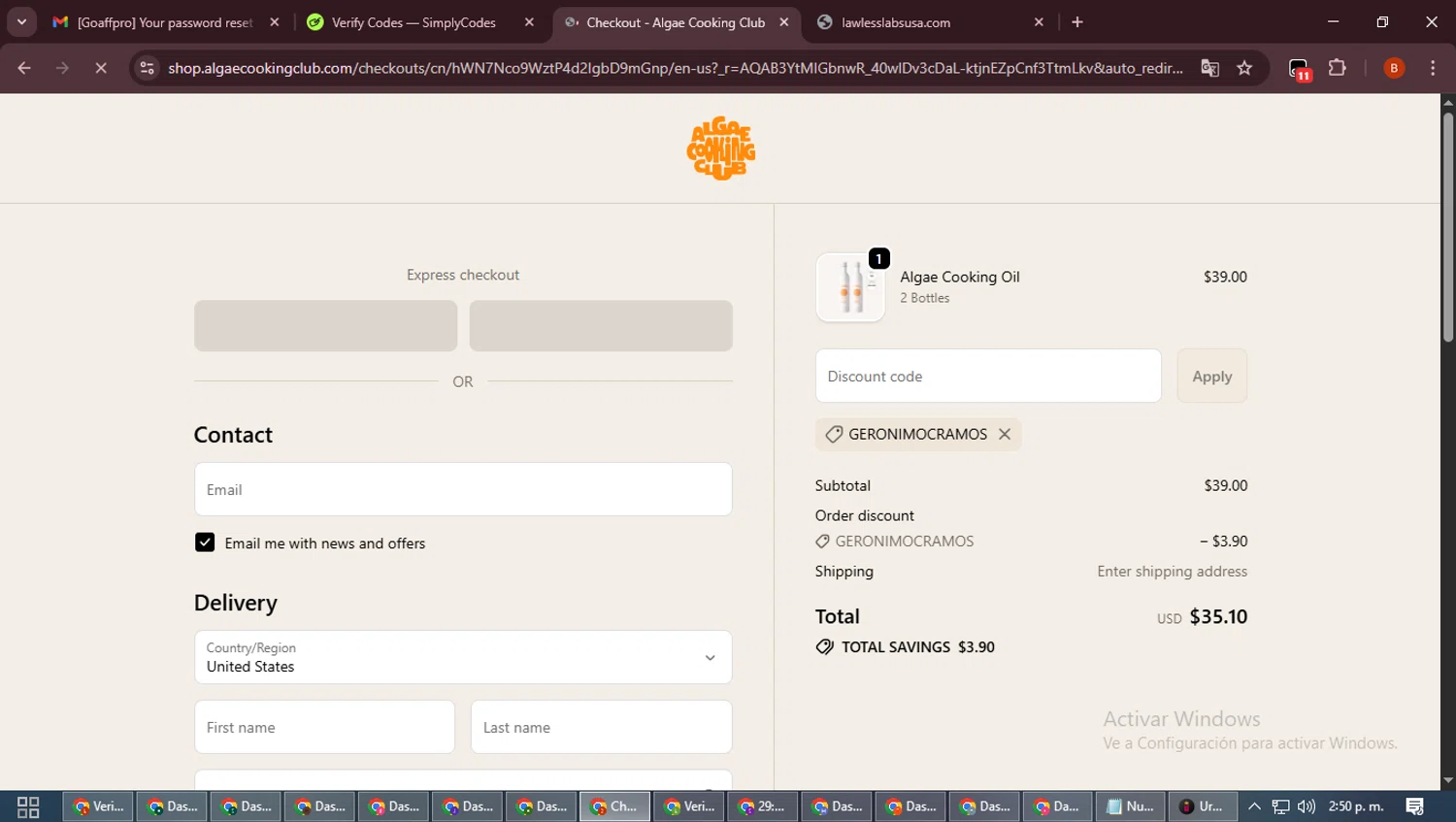Open the extension with the 11 badge
The width and height of the screenshot is (1456, 822).
(1300, 69)
